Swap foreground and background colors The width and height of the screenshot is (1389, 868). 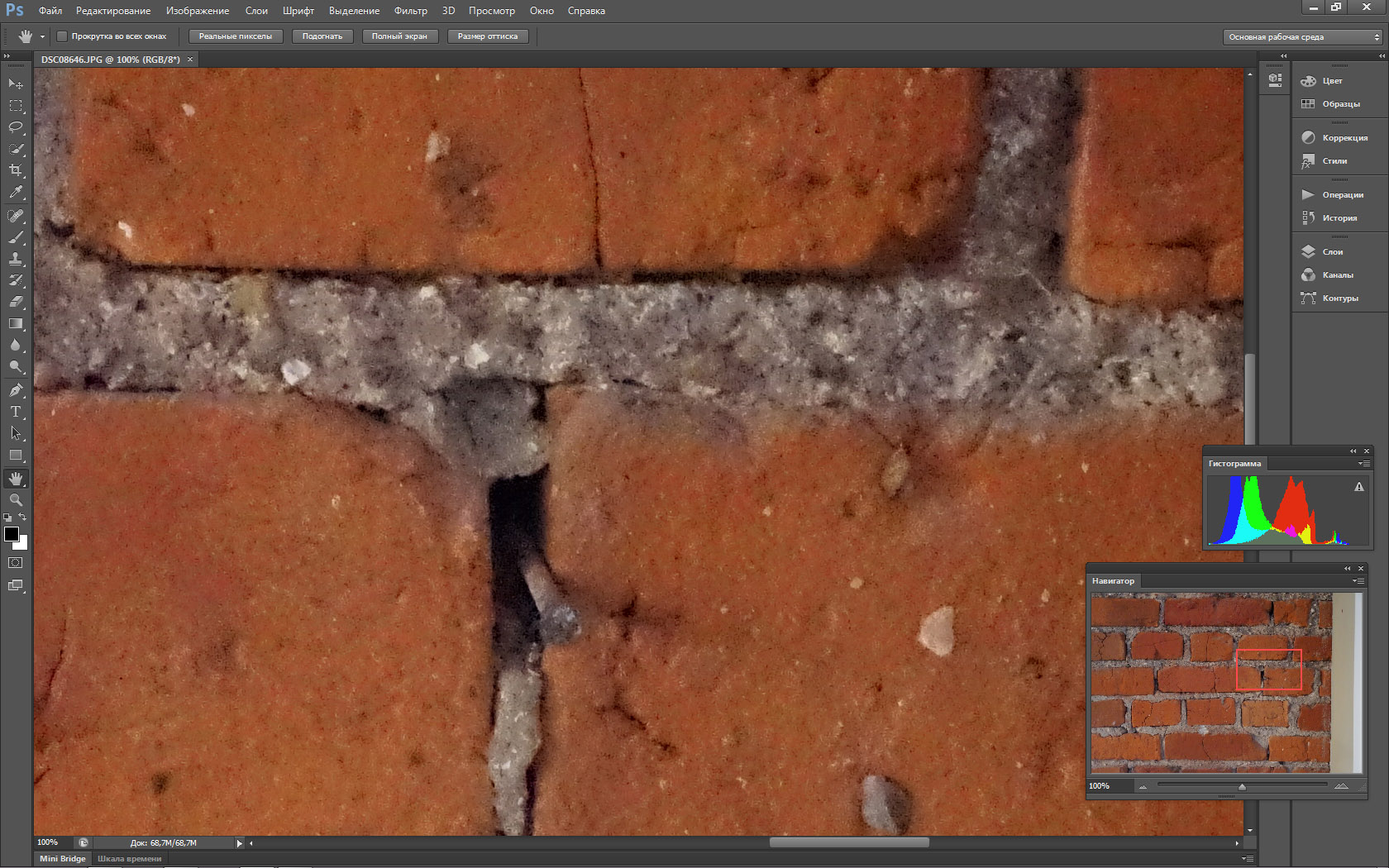23,517
